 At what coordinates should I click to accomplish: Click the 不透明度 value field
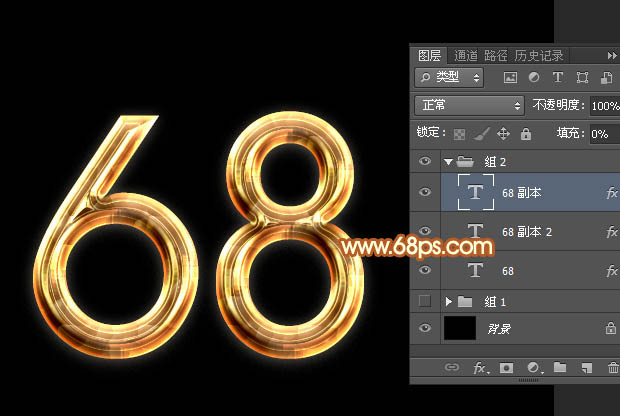(602, 105)
